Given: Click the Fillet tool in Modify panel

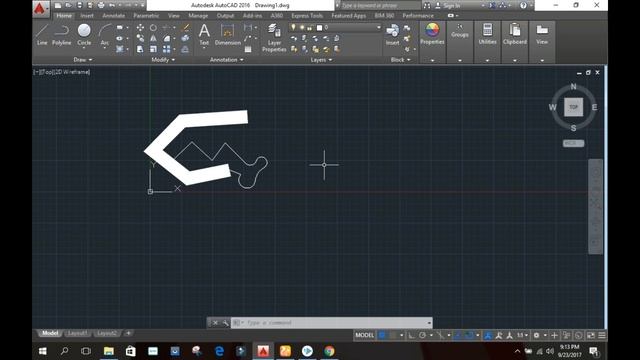Looking at the screenshot, I should point(167,38).
